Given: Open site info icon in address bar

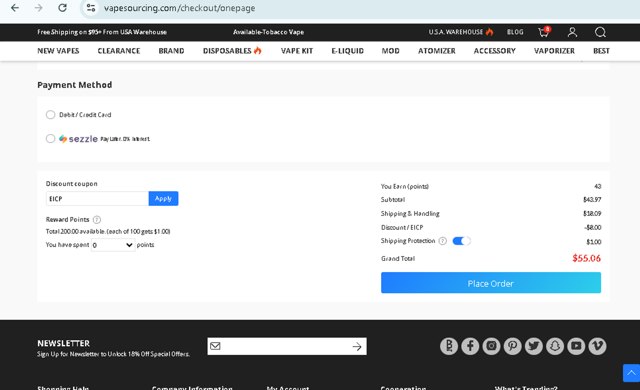Looking at the screenshot, I should (91, 8).
